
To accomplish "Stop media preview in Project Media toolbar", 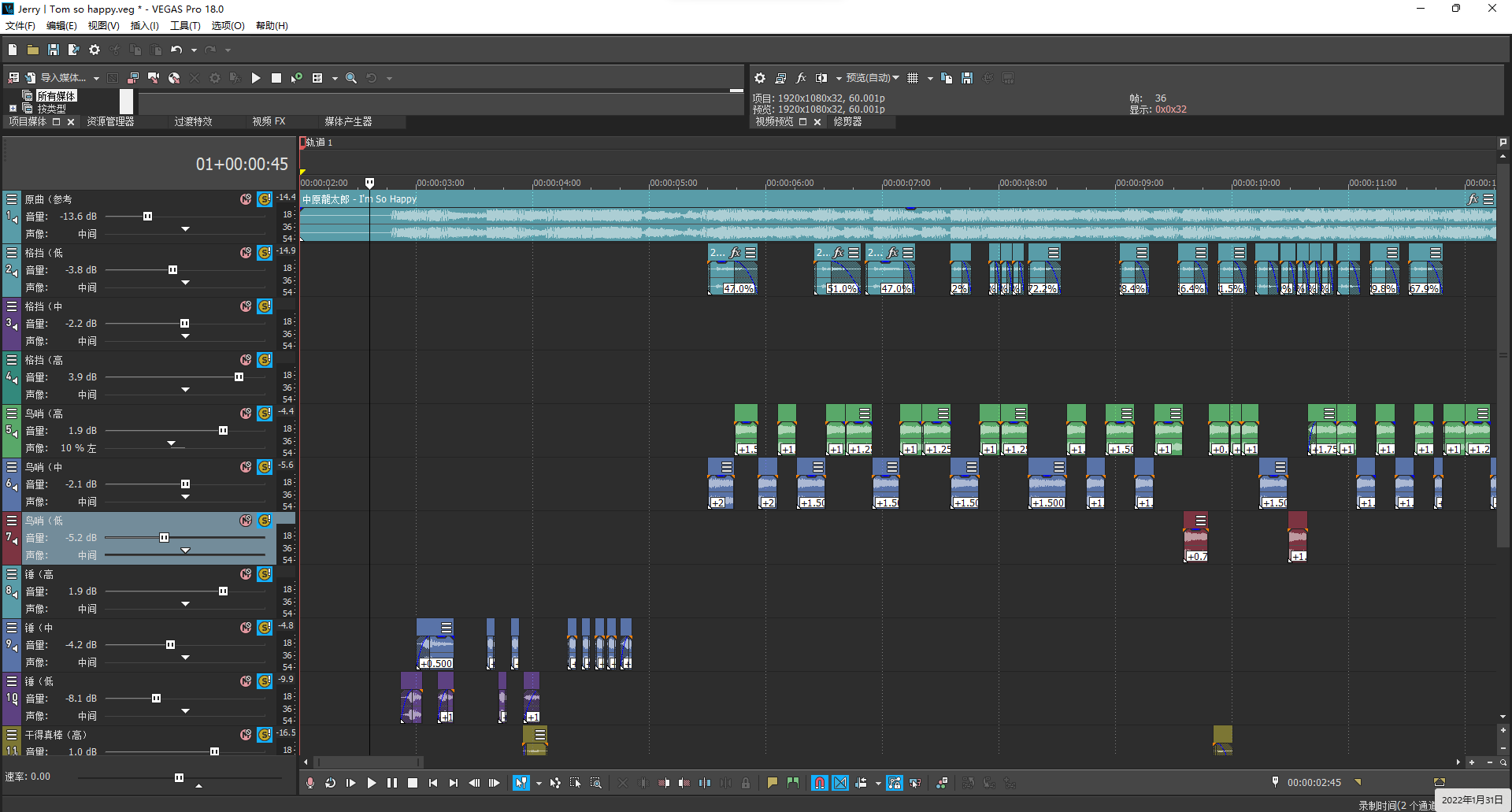I will pos(276,78).
